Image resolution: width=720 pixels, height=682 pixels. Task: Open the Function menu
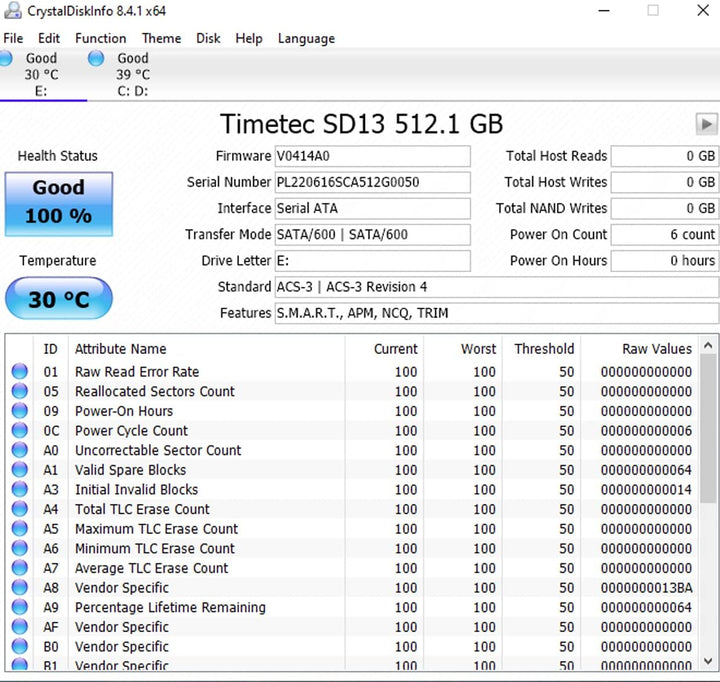101,38
